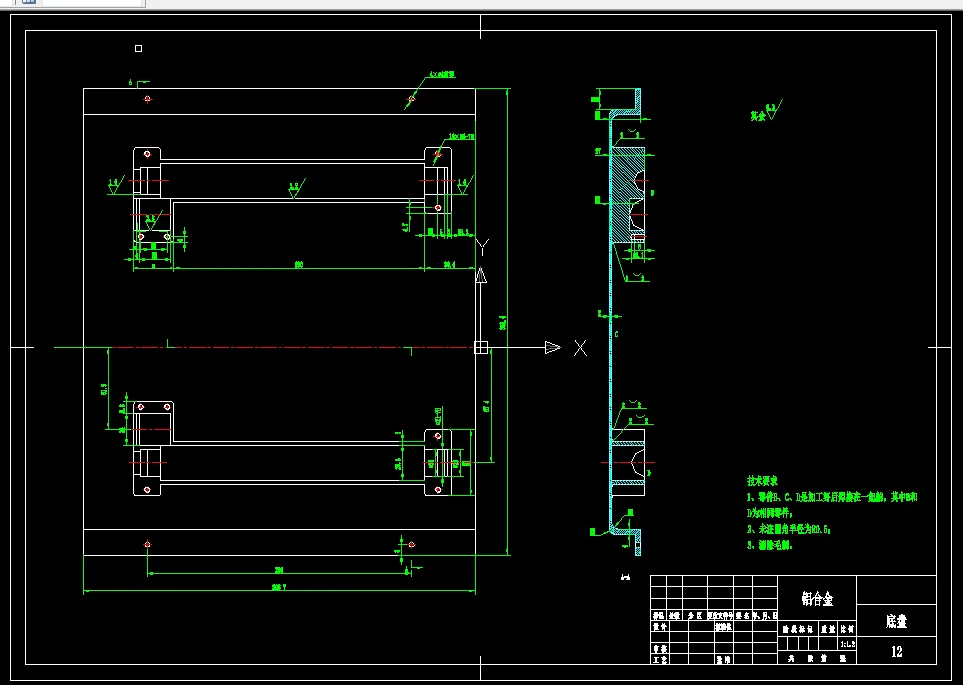The image size is (963, 685).
Task: Select the surface roughness symbol at center of upper bracket
Action: (x=295, y=189)
